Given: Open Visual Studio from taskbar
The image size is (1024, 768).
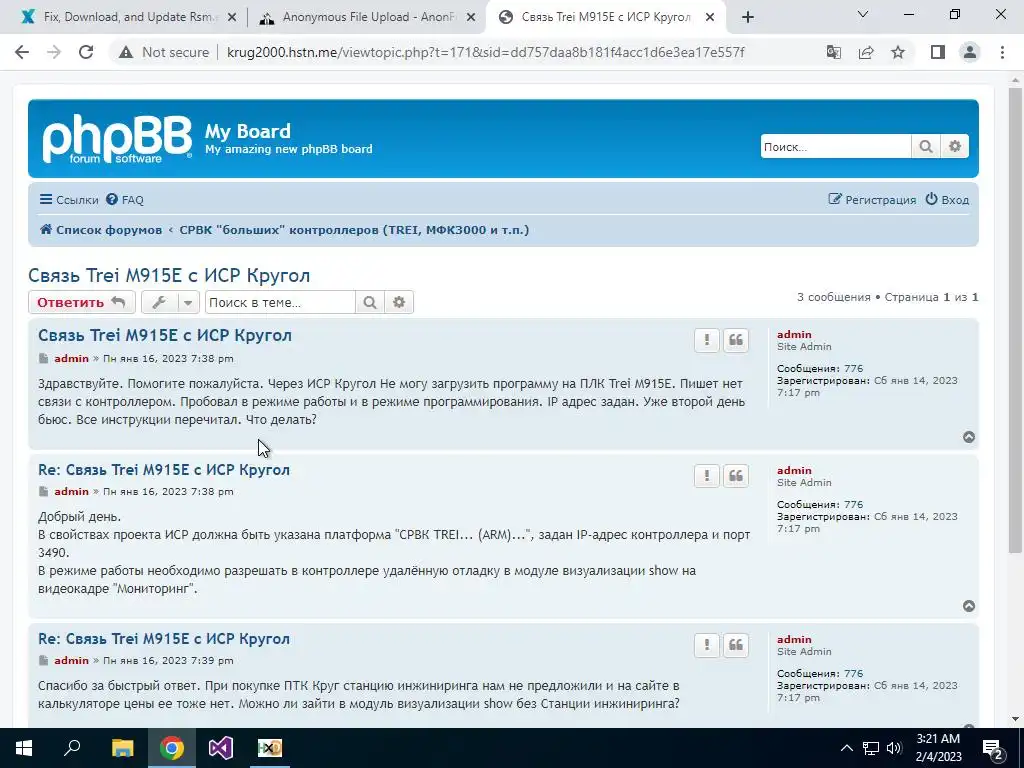Looking at the screenshot, I should [x=221, y=748].
